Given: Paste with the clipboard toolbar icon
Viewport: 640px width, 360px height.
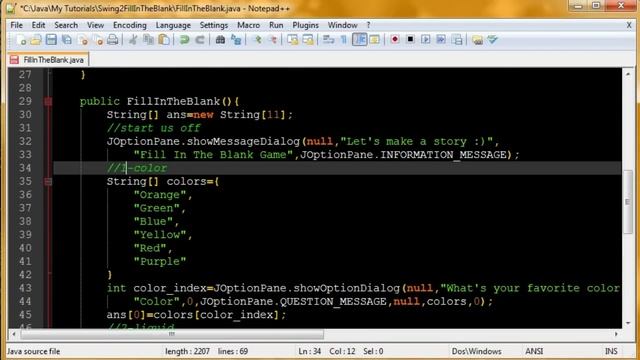Looking at the screenshot, I should tap(164, 40).
